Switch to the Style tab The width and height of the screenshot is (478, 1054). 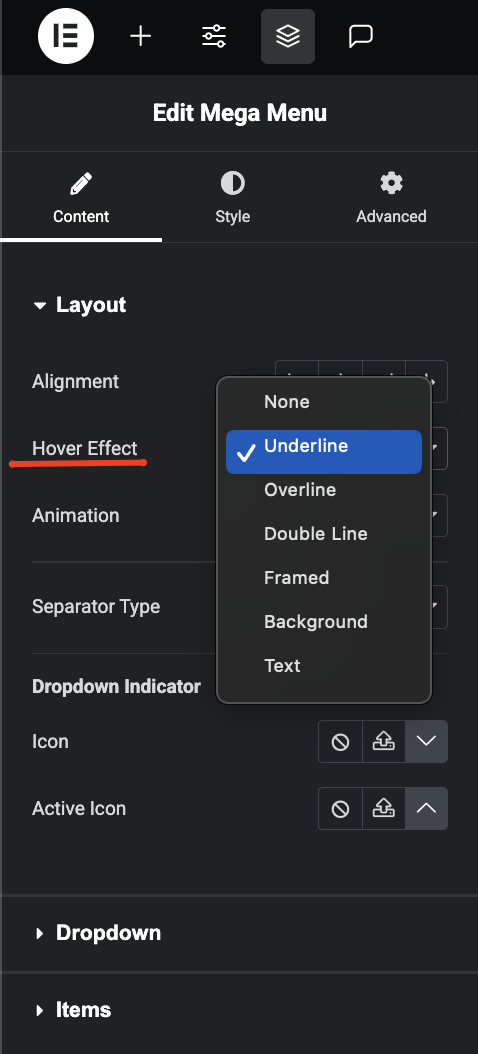point(233,198)
